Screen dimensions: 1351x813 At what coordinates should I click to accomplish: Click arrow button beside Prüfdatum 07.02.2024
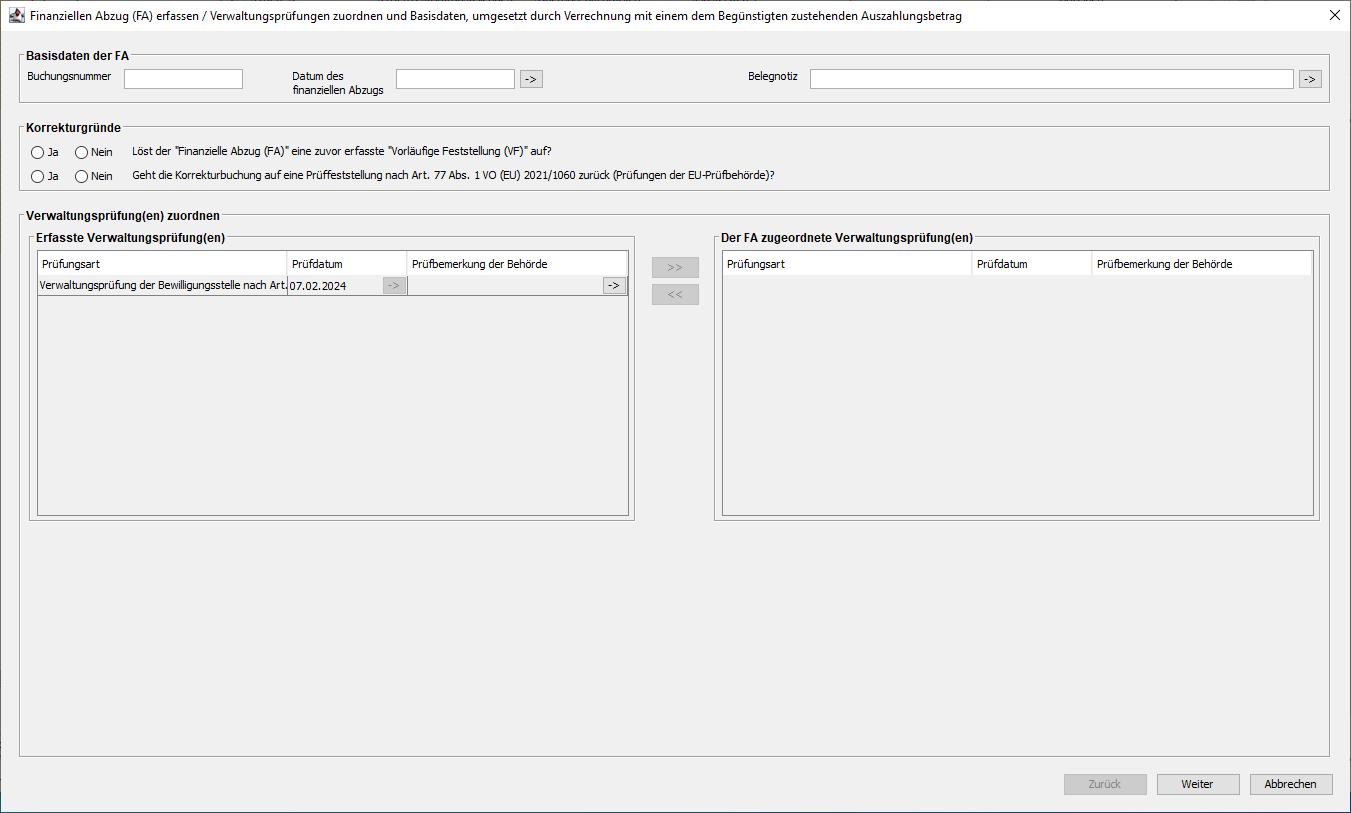[394, 286]
